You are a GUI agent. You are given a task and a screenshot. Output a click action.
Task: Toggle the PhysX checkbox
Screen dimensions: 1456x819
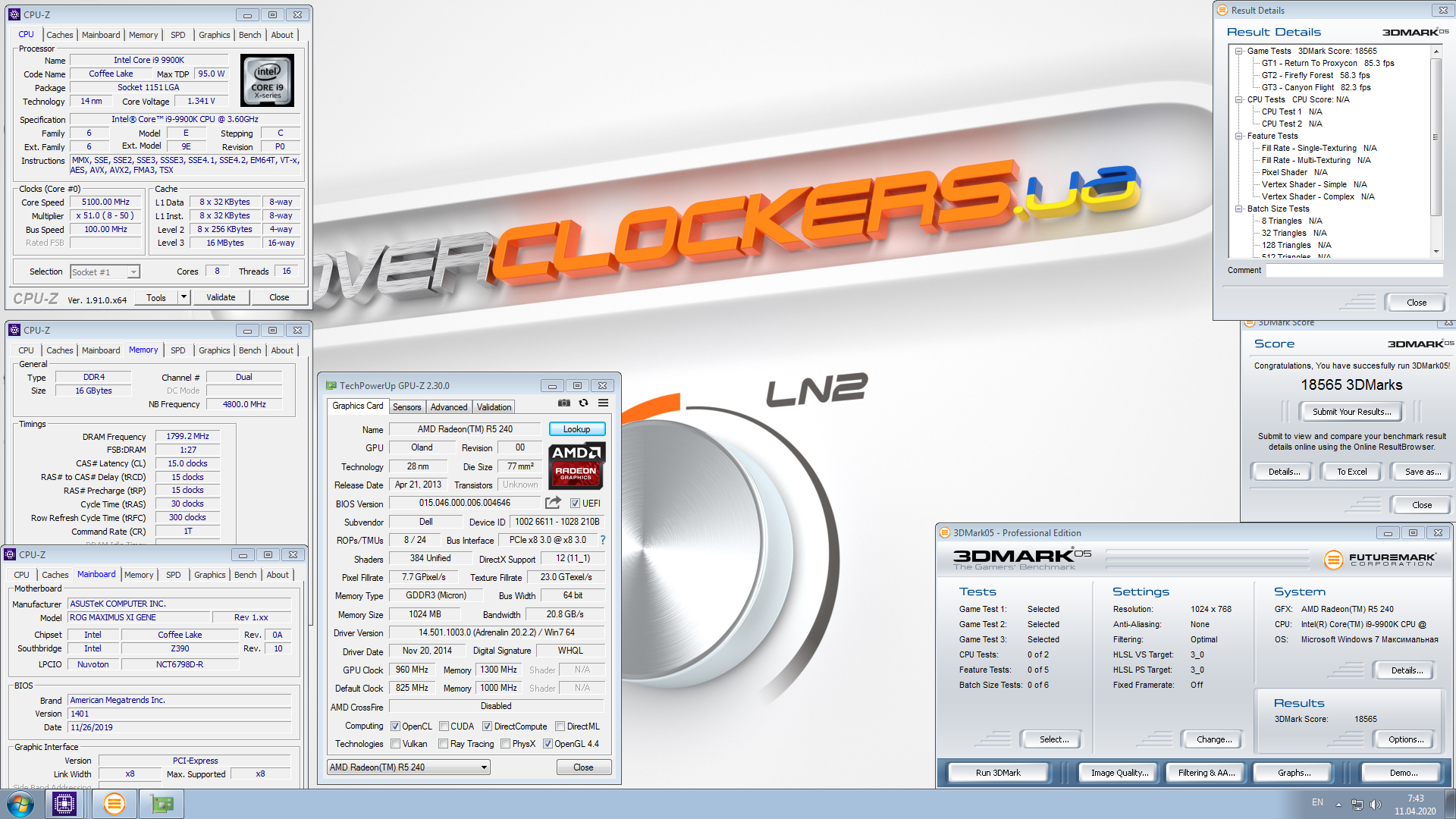click(x=505, y=744)
